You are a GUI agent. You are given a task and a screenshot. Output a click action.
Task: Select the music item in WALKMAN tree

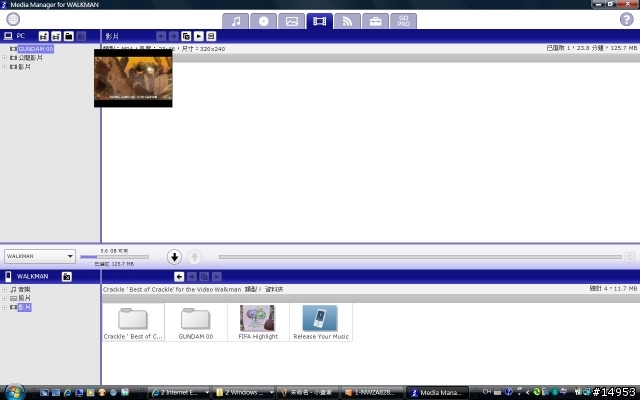(24, 289)
